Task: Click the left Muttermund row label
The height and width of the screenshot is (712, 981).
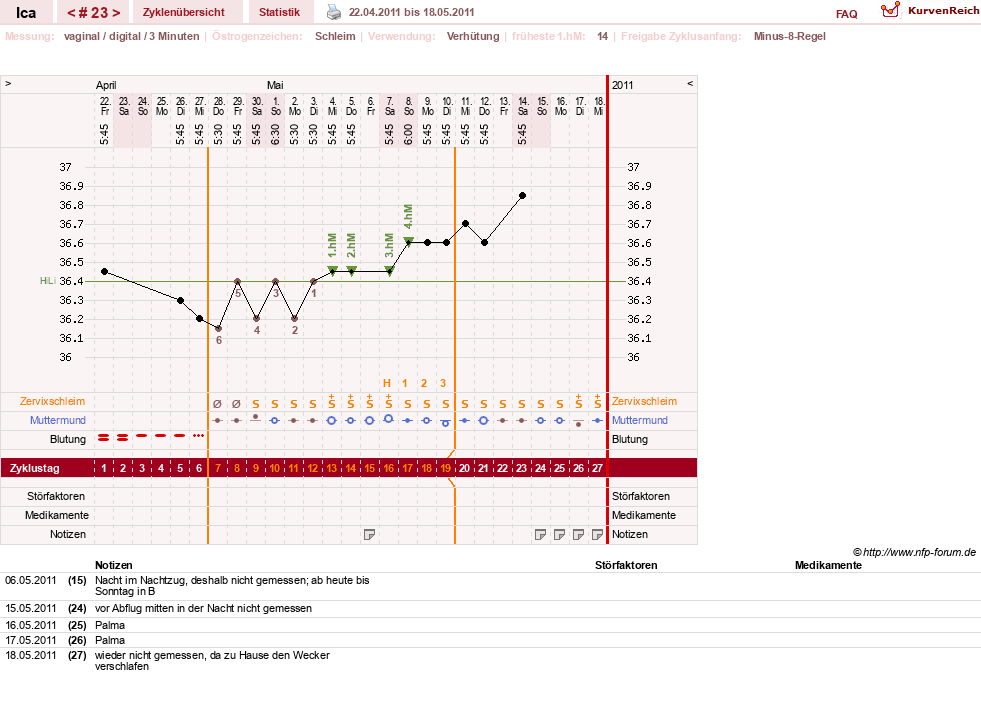Action: point(58,420)
